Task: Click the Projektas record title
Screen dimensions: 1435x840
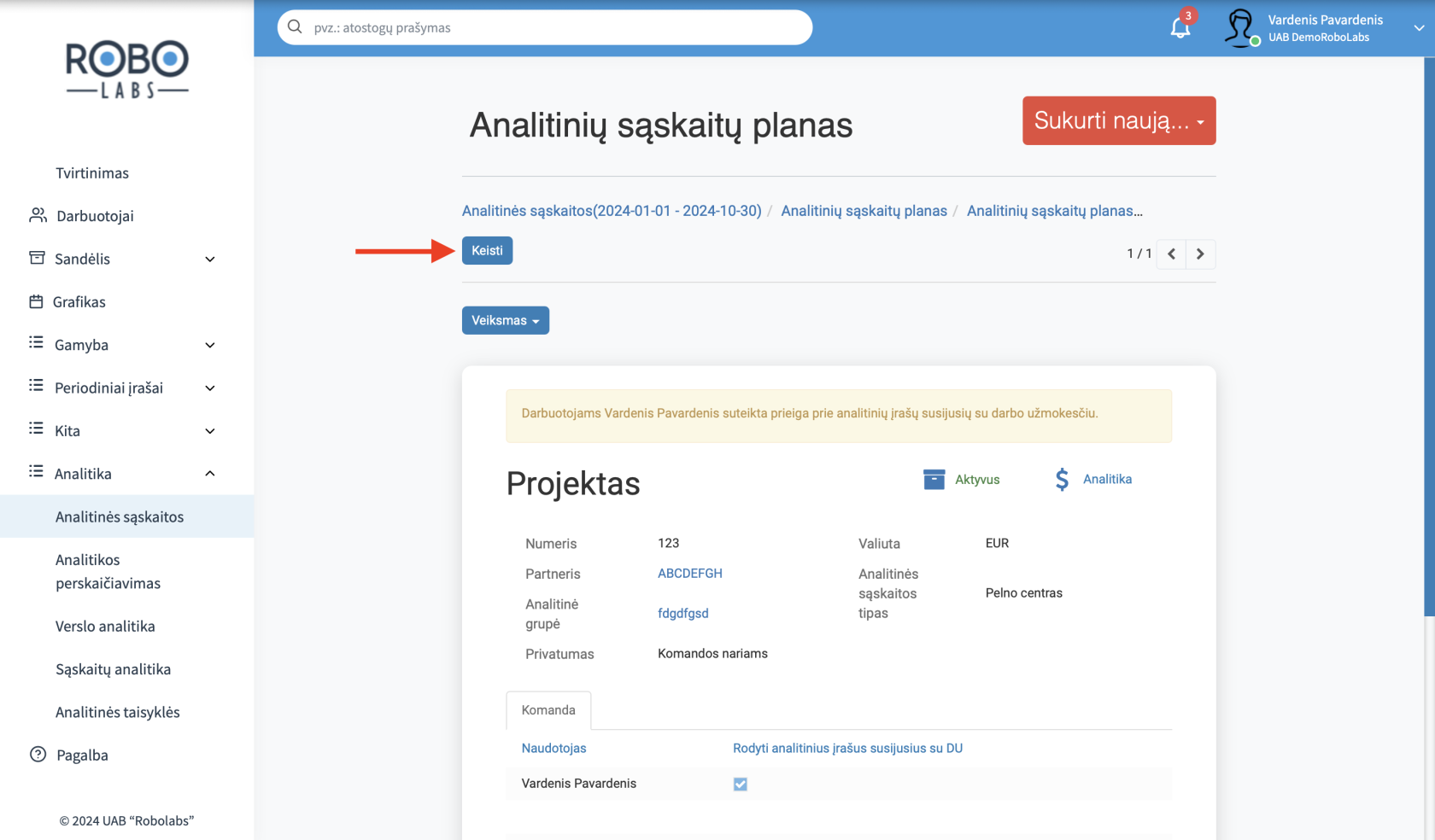Action: coord(573,484)
